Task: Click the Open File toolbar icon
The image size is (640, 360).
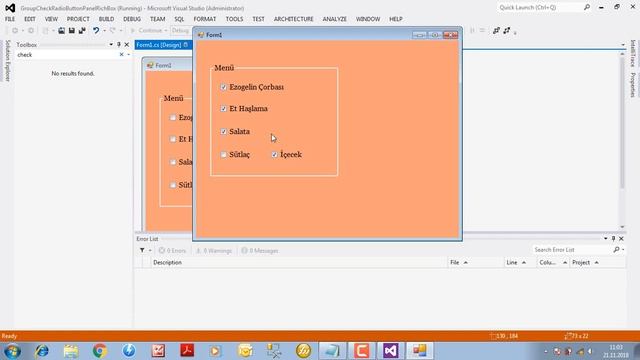Action: click(62, 31)
